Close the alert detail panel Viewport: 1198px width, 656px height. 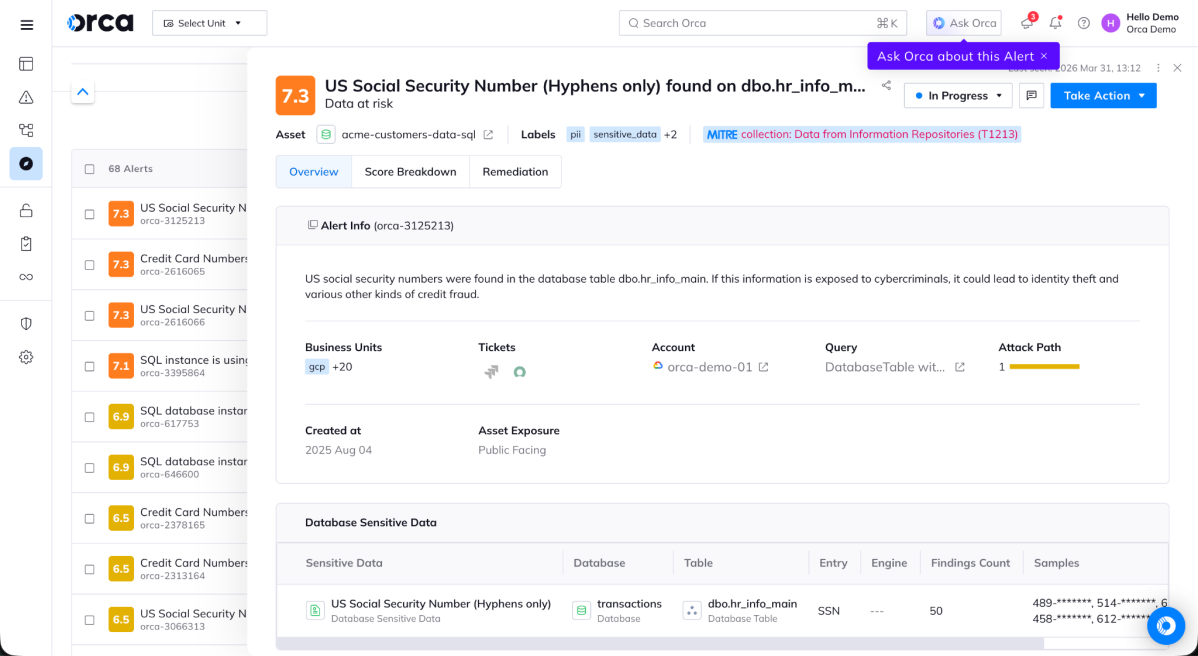point(1177,68)
